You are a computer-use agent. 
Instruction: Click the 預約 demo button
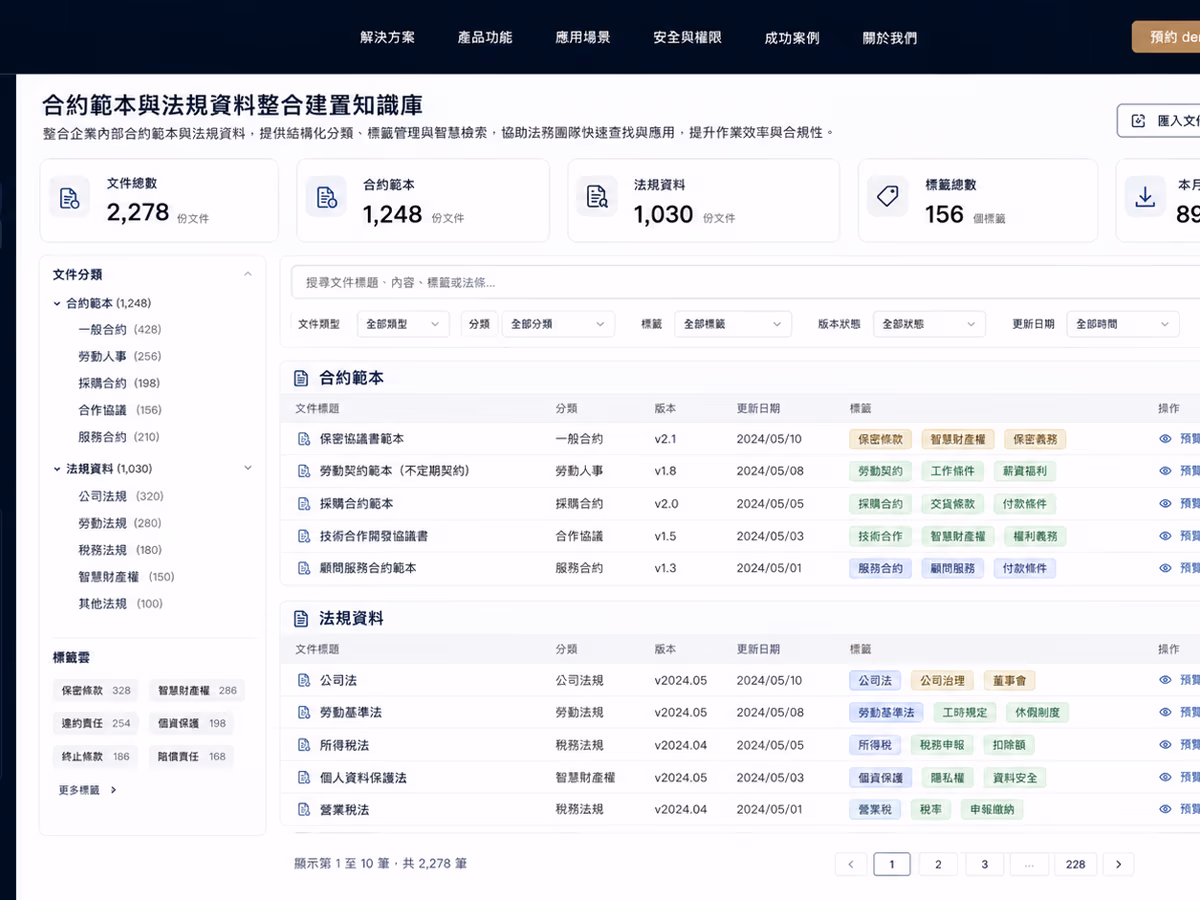[1166, 37]
